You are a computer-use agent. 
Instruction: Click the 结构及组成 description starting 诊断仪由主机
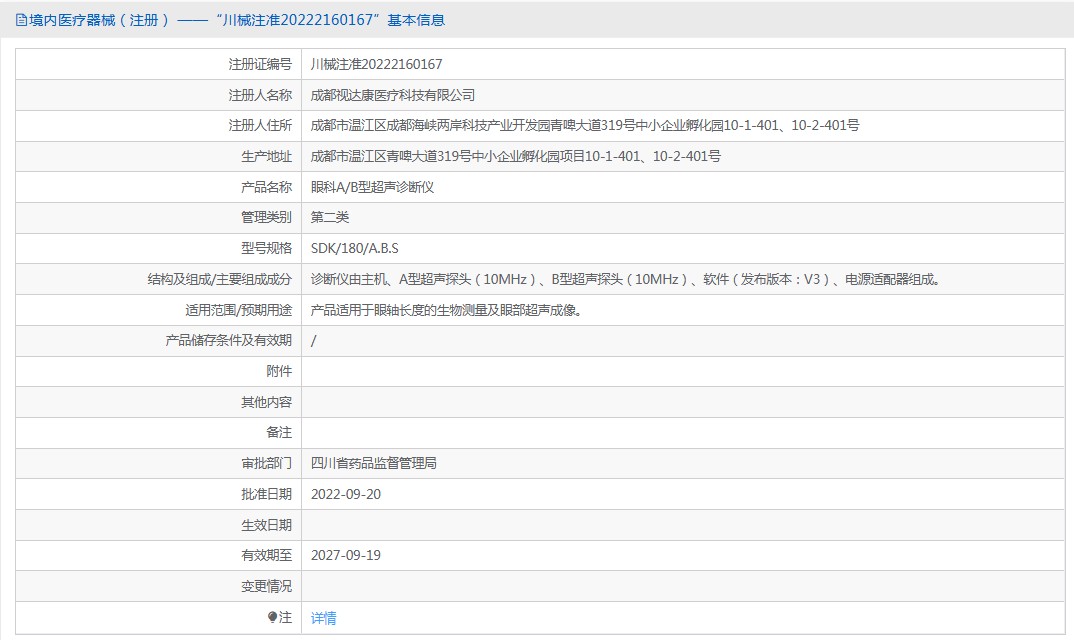pos(627,279)
